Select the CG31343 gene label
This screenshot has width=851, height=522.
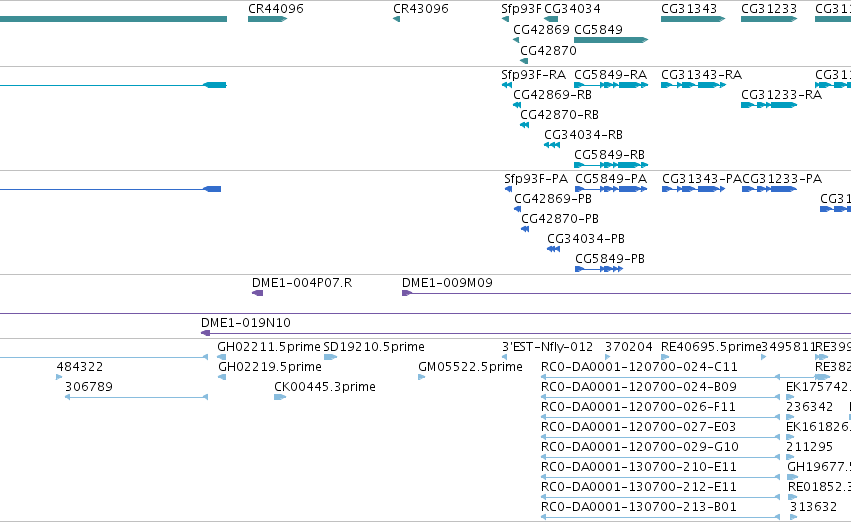click(689, 9)
